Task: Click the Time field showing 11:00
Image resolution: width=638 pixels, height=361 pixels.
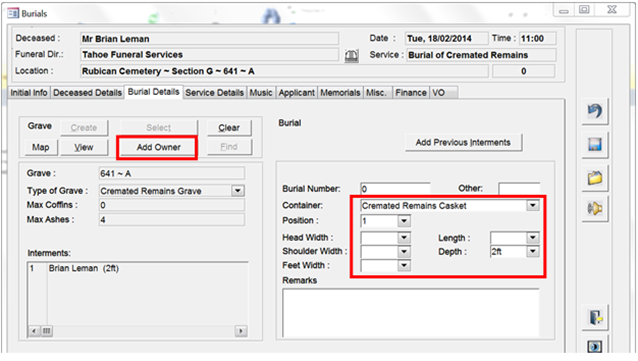Action: click(x=537, y=39)
